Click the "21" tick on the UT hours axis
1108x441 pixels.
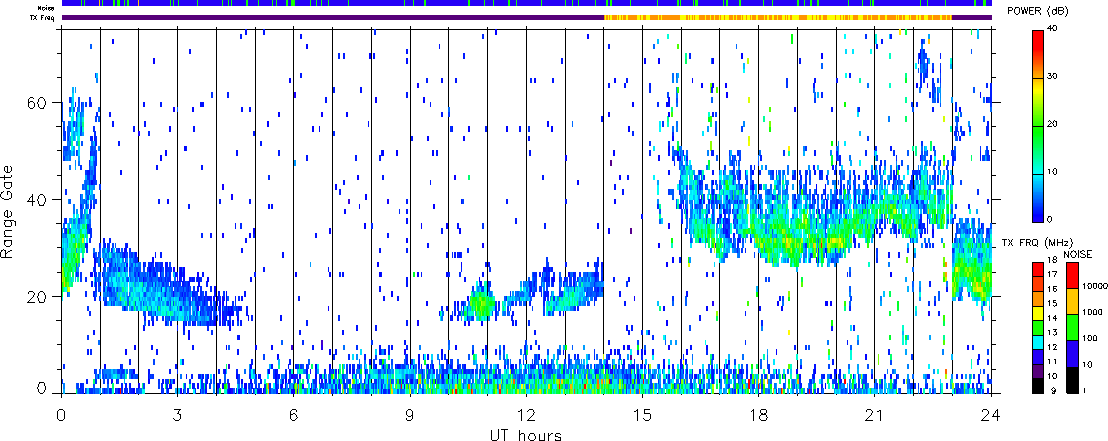click(x=875, y=413)
